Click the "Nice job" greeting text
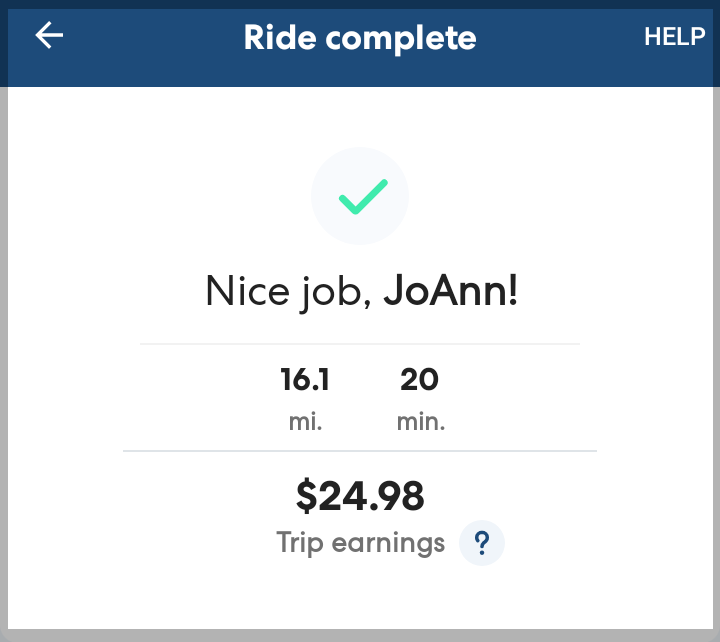 [289, 291]
